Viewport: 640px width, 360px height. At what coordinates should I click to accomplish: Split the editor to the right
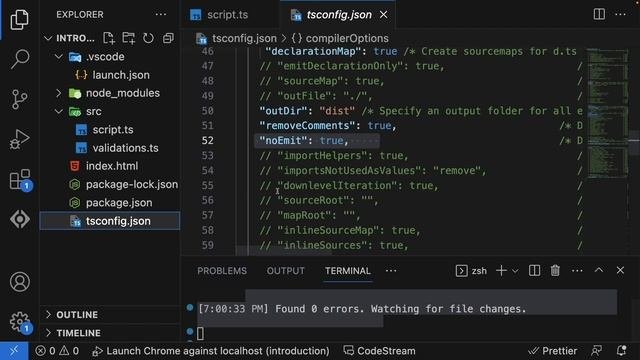(x=599, y=14)
